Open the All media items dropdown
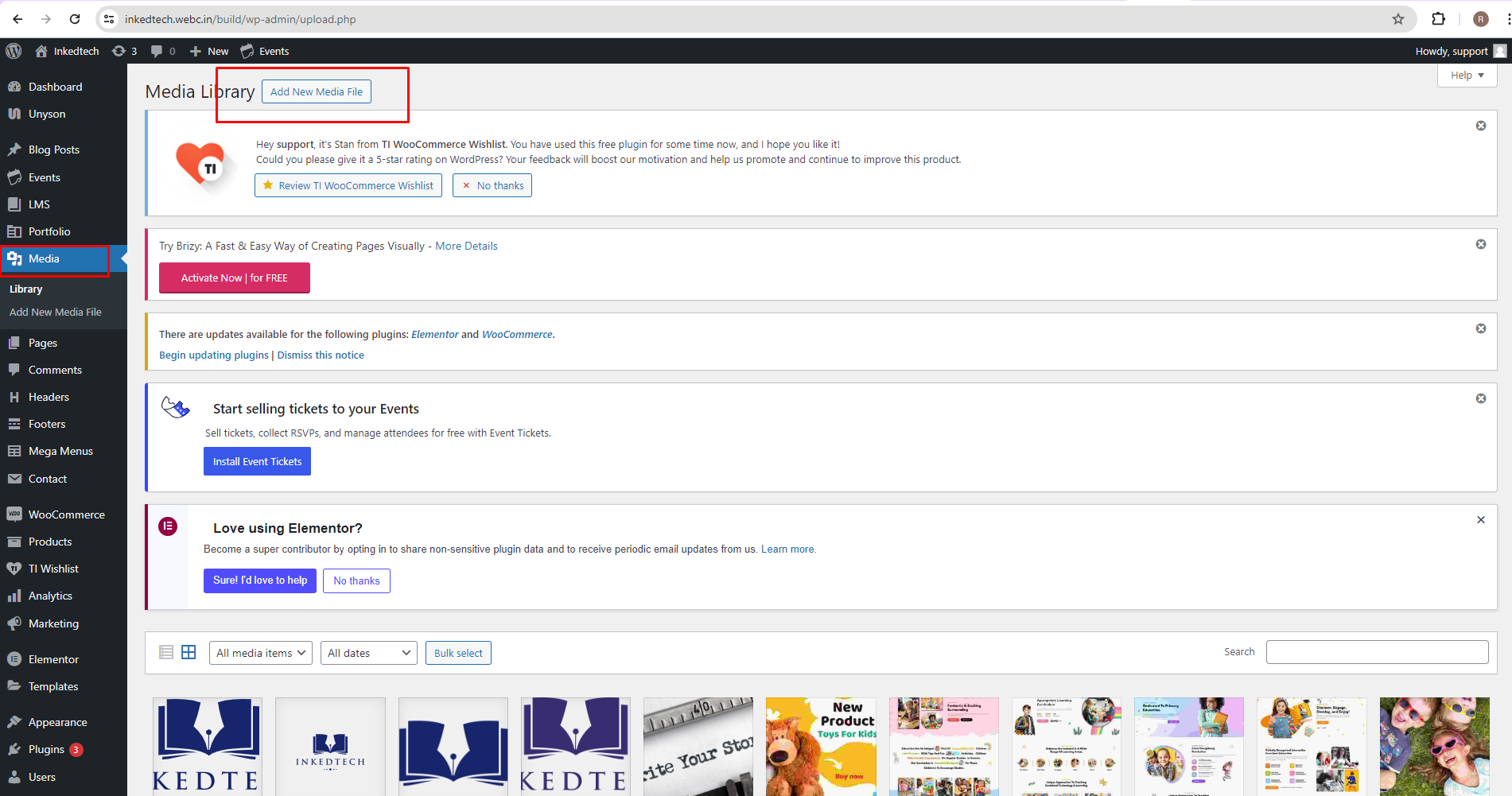Screen dimensions: 1512x796 tap(261, 653)
